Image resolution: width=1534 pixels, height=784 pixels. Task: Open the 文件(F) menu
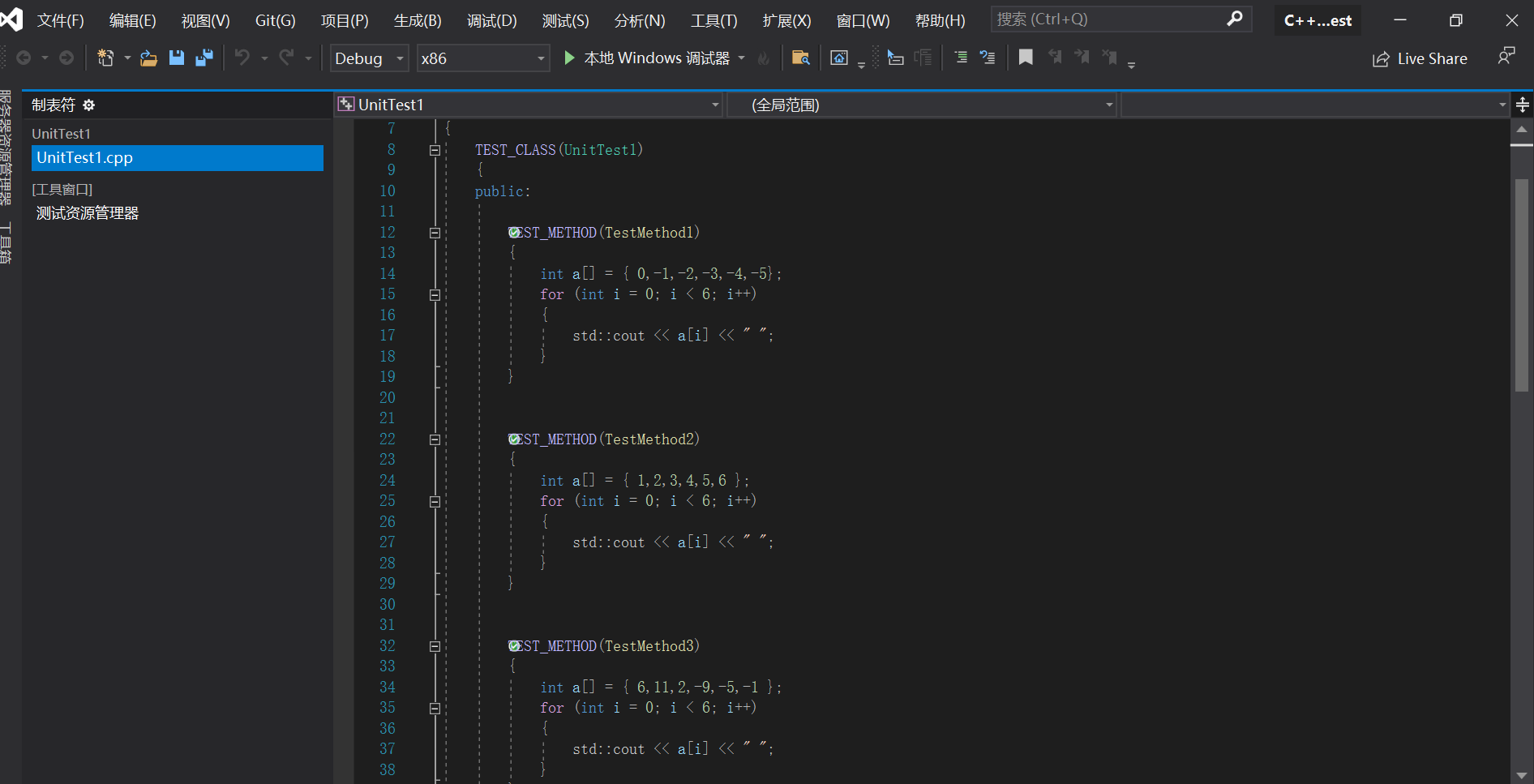61,20
